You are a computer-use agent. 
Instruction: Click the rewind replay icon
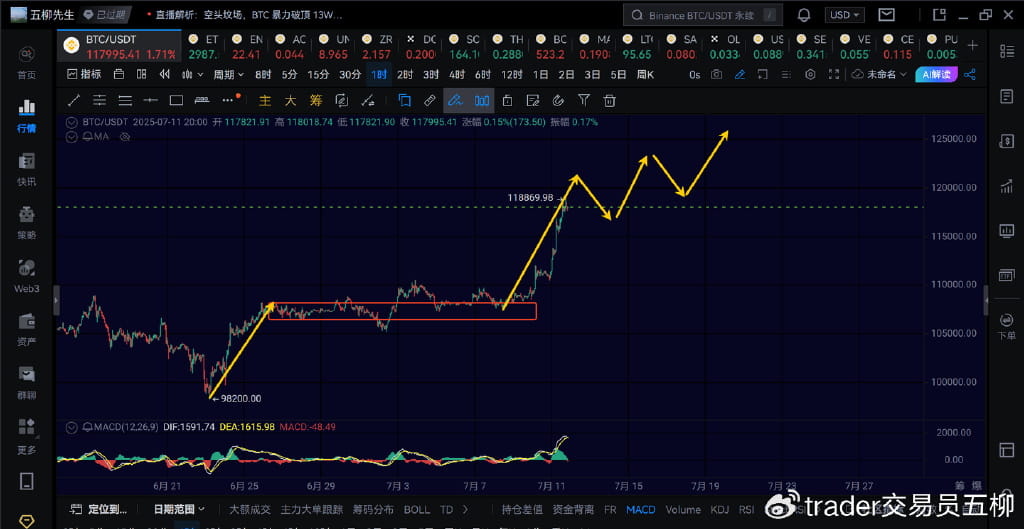pos(165,74)
